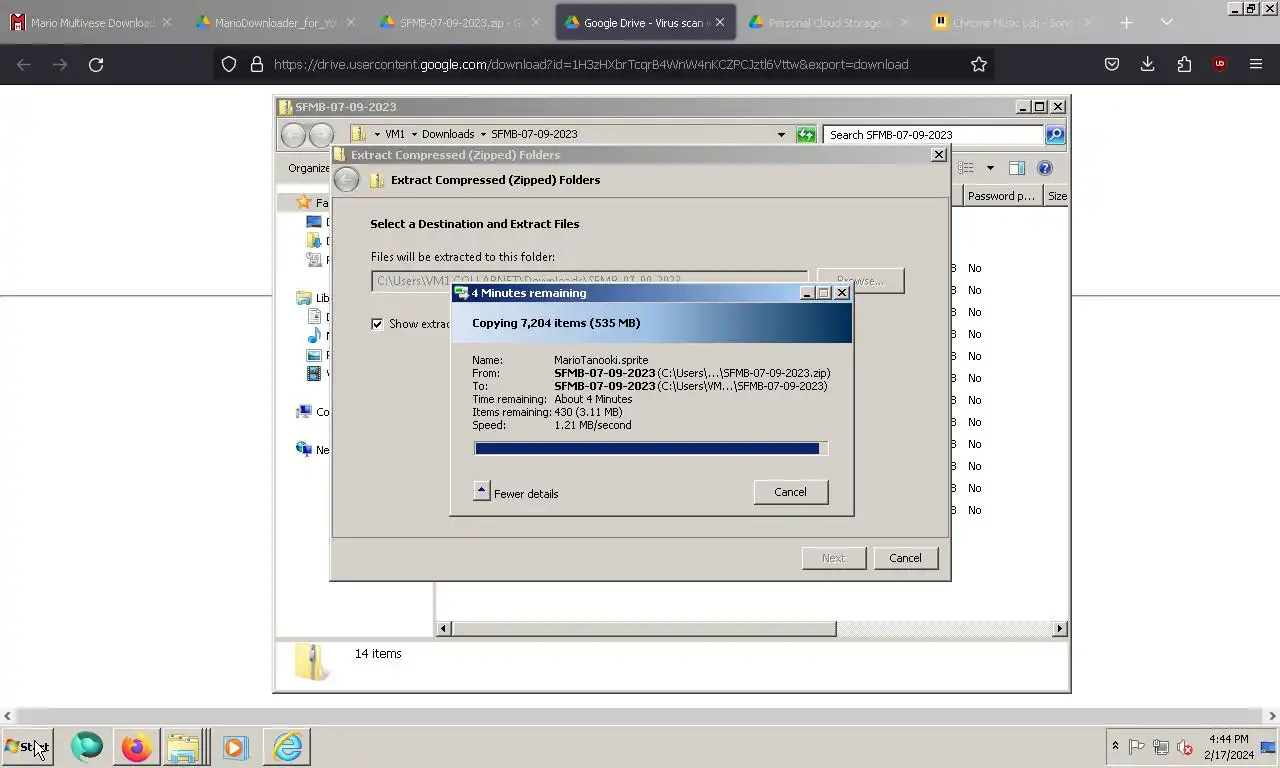Viewport: 1280px width, 768px height.
Task: Click the zipped folder icon in wizard header
Action: click(x=377, y=180)
